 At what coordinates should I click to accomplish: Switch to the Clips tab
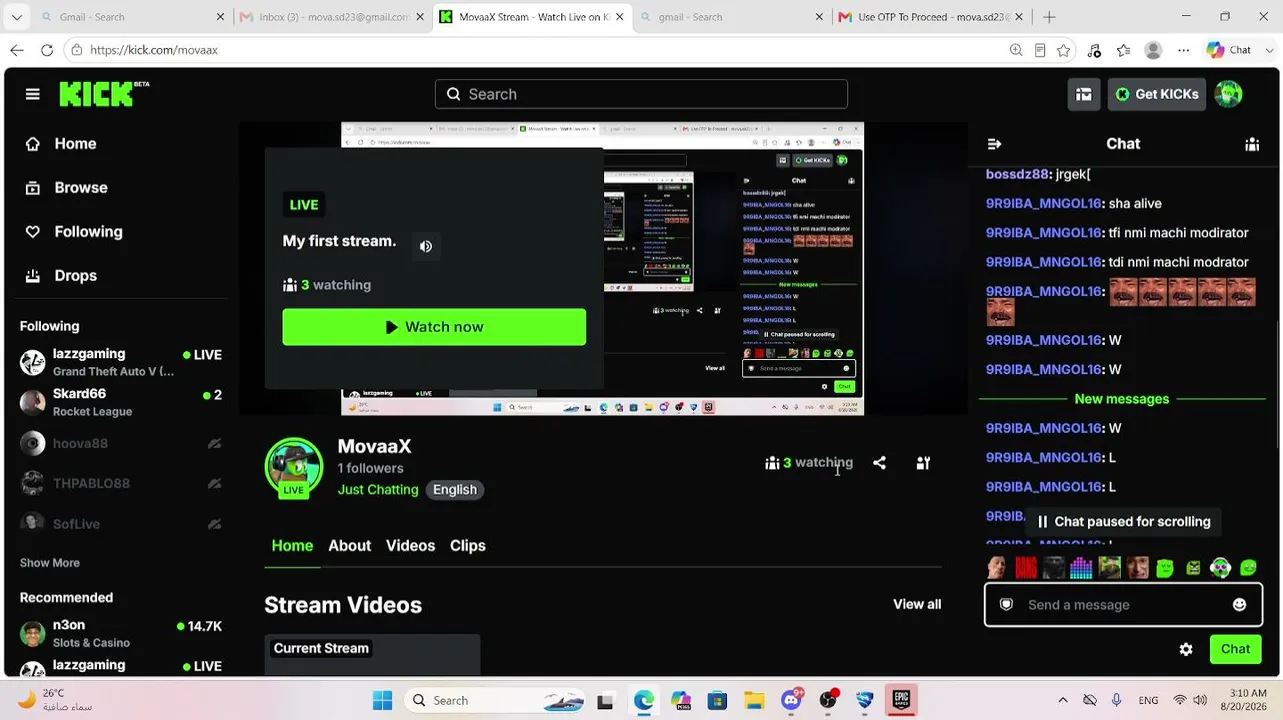(468, 546)
